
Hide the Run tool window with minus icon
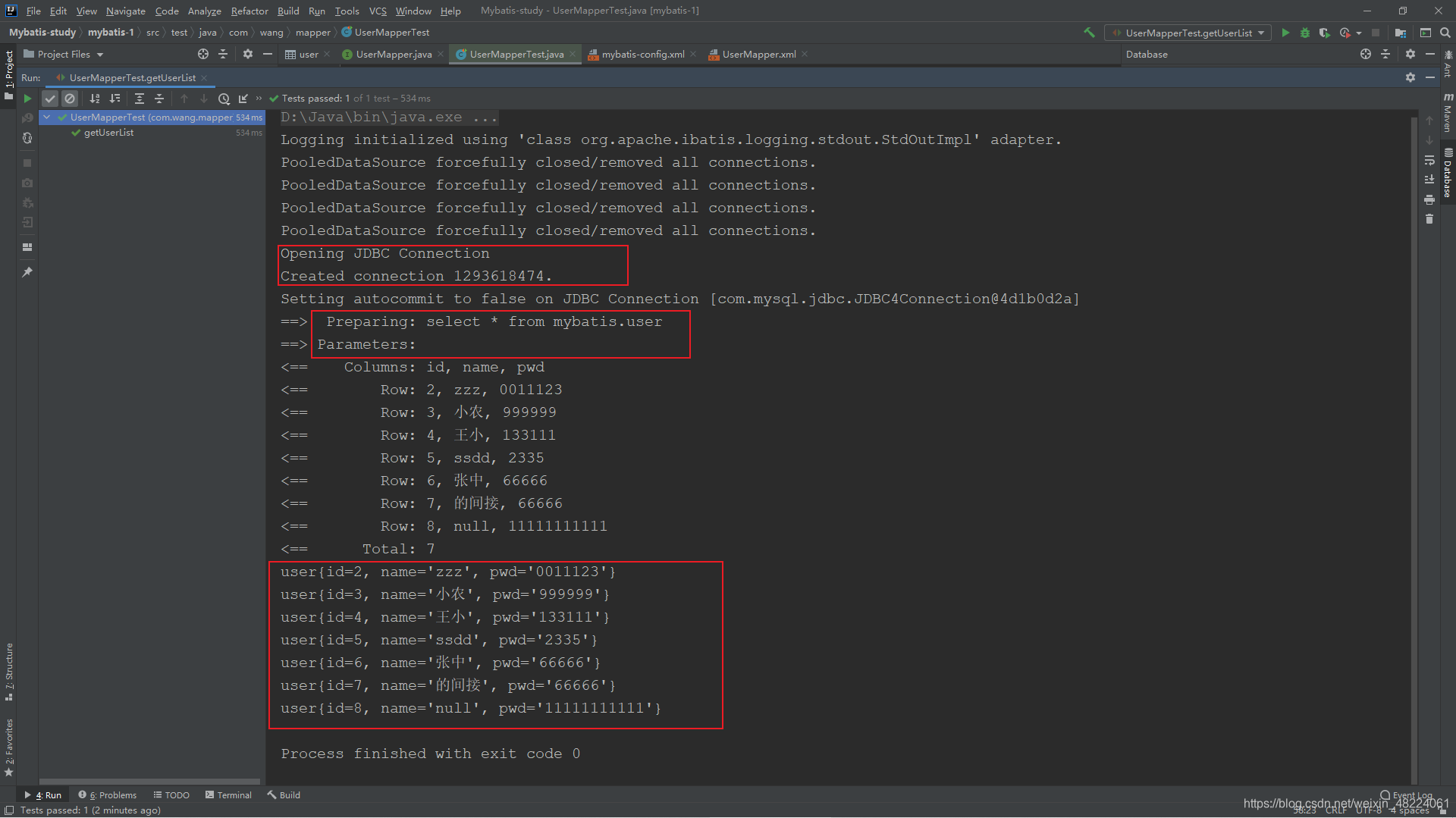[x=1430, y=77]
